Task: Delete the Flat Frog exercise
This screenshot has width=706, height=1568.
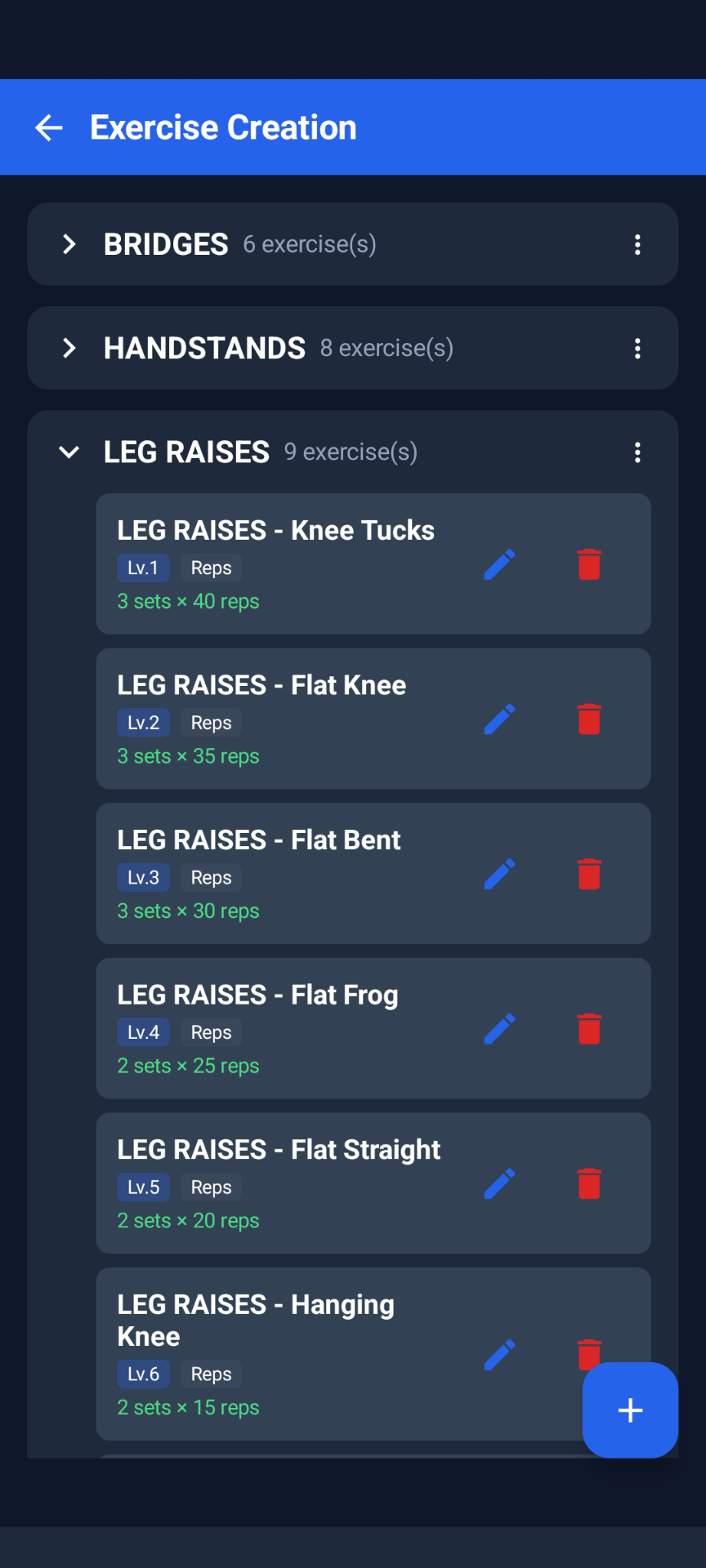Action: pyautogui.click(x=589, y=1029)
